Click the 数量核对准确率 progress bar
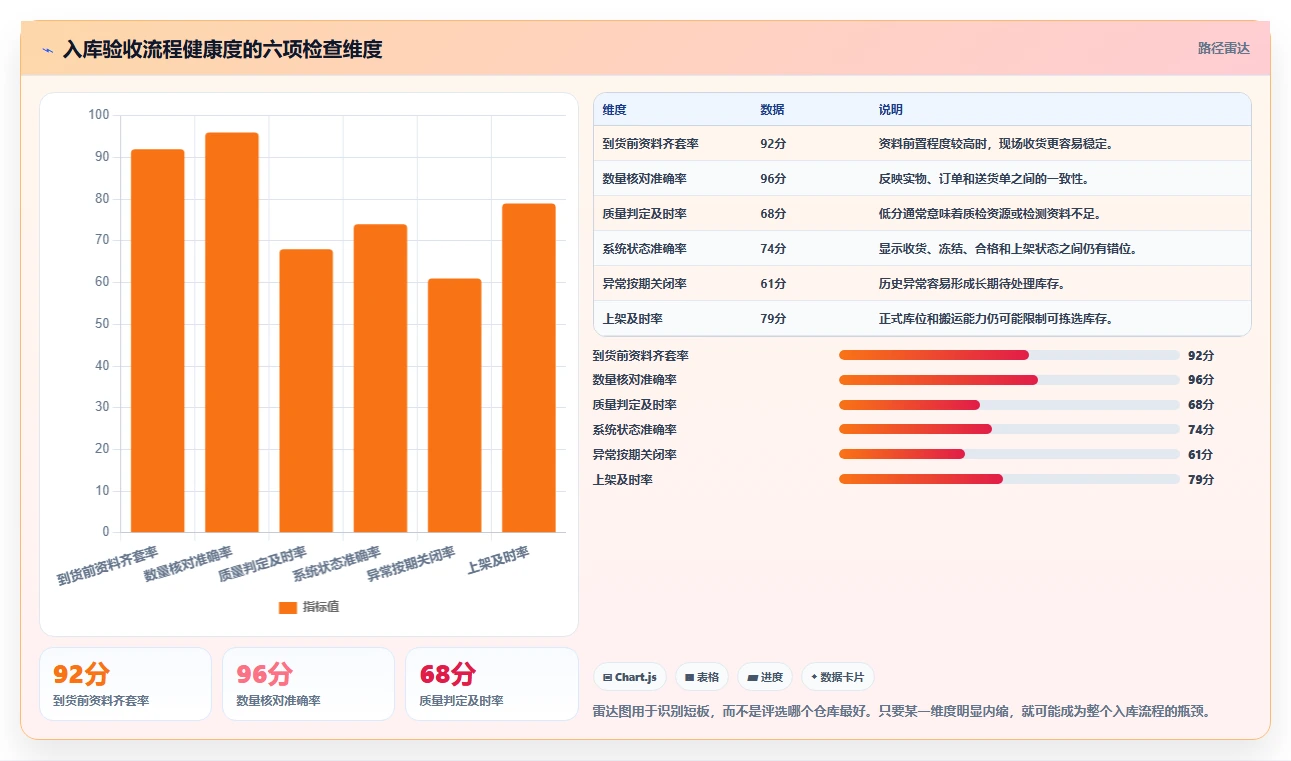This screenshot has width=1291, height=761. [x=1009, y=380]
